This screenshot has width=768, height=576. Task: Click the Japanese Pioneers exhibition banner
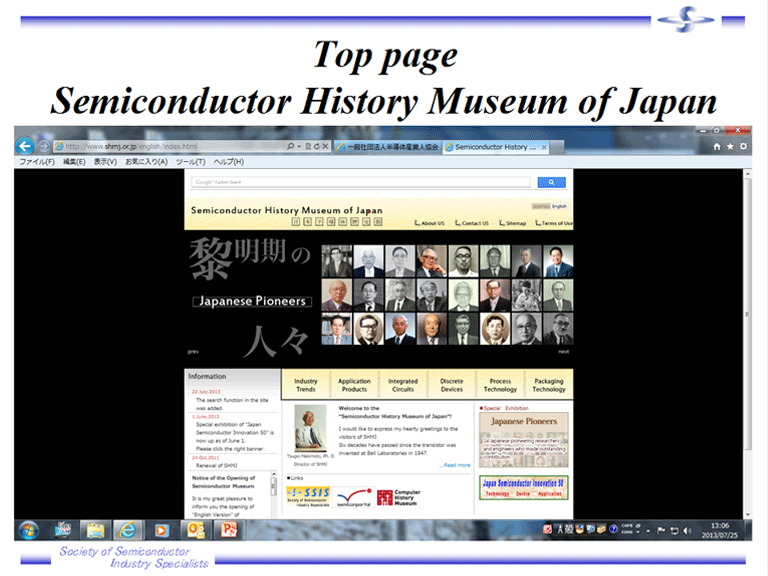[524, 440]
